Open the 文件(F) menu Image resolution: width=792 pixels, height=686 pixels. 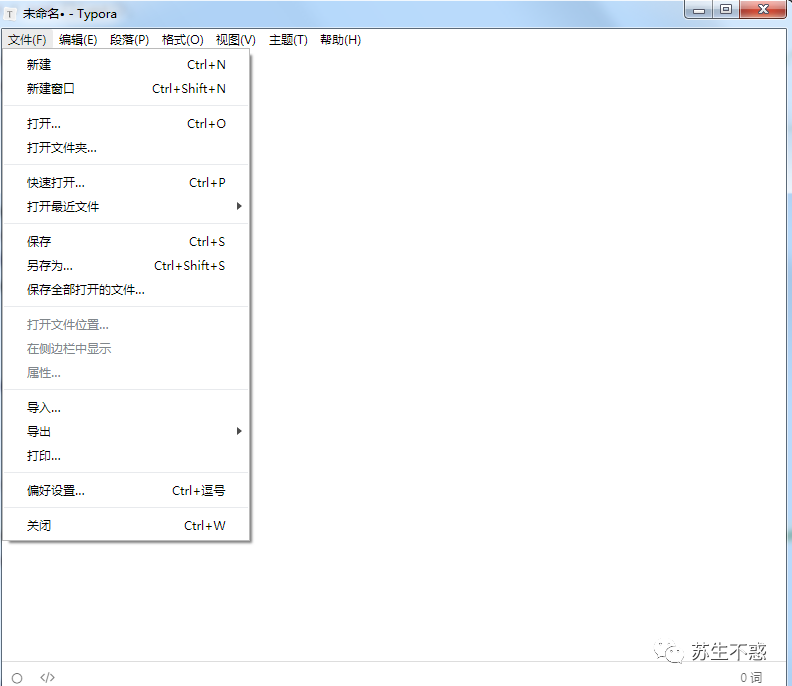pos(27,39)
